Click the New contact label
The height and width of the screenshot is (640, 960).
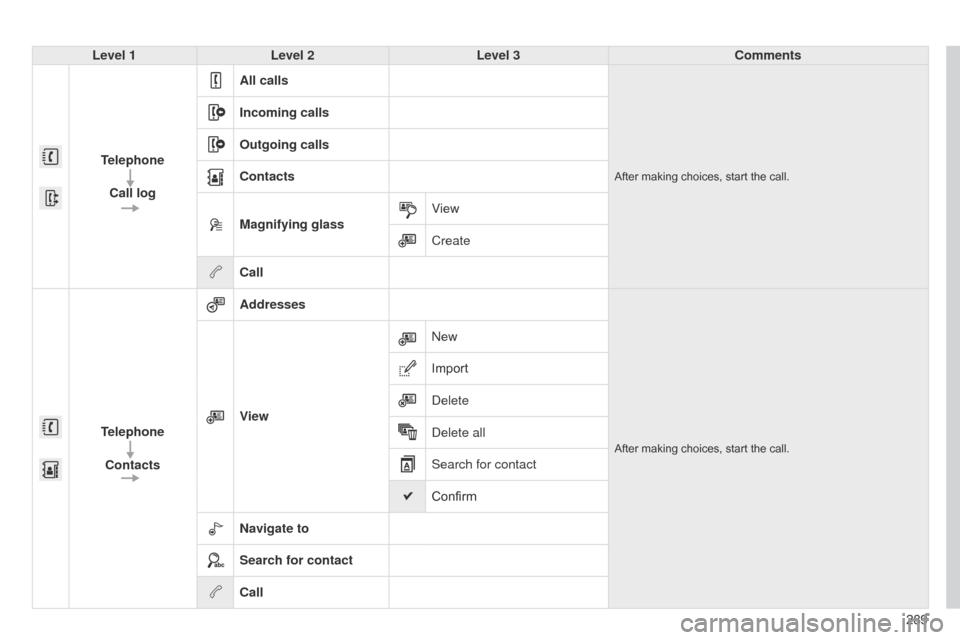pyautogui.click(x=444, y=337)
